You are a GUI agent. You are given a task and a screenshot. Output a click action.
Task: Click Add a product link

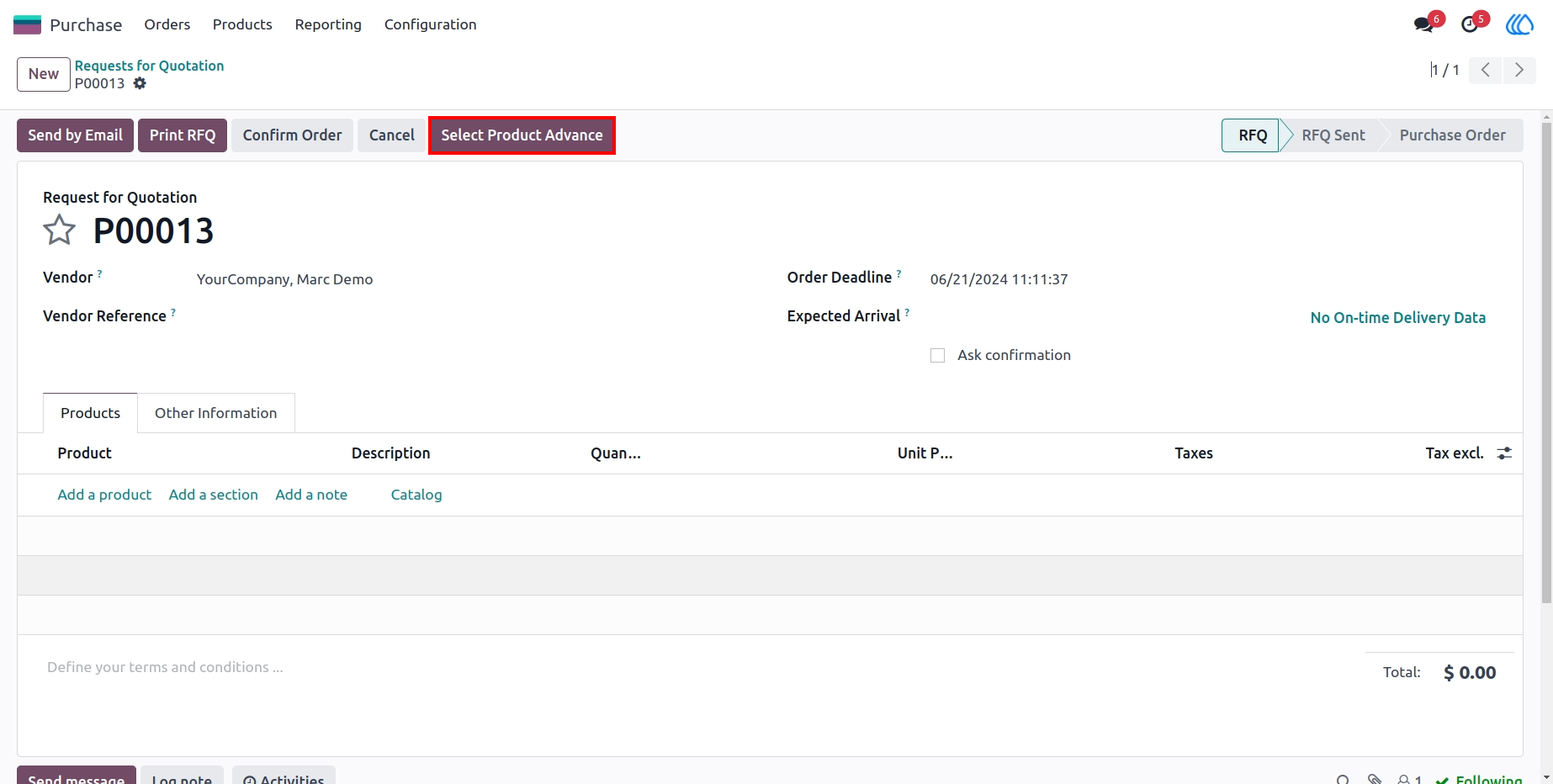[x=104, y=495]
